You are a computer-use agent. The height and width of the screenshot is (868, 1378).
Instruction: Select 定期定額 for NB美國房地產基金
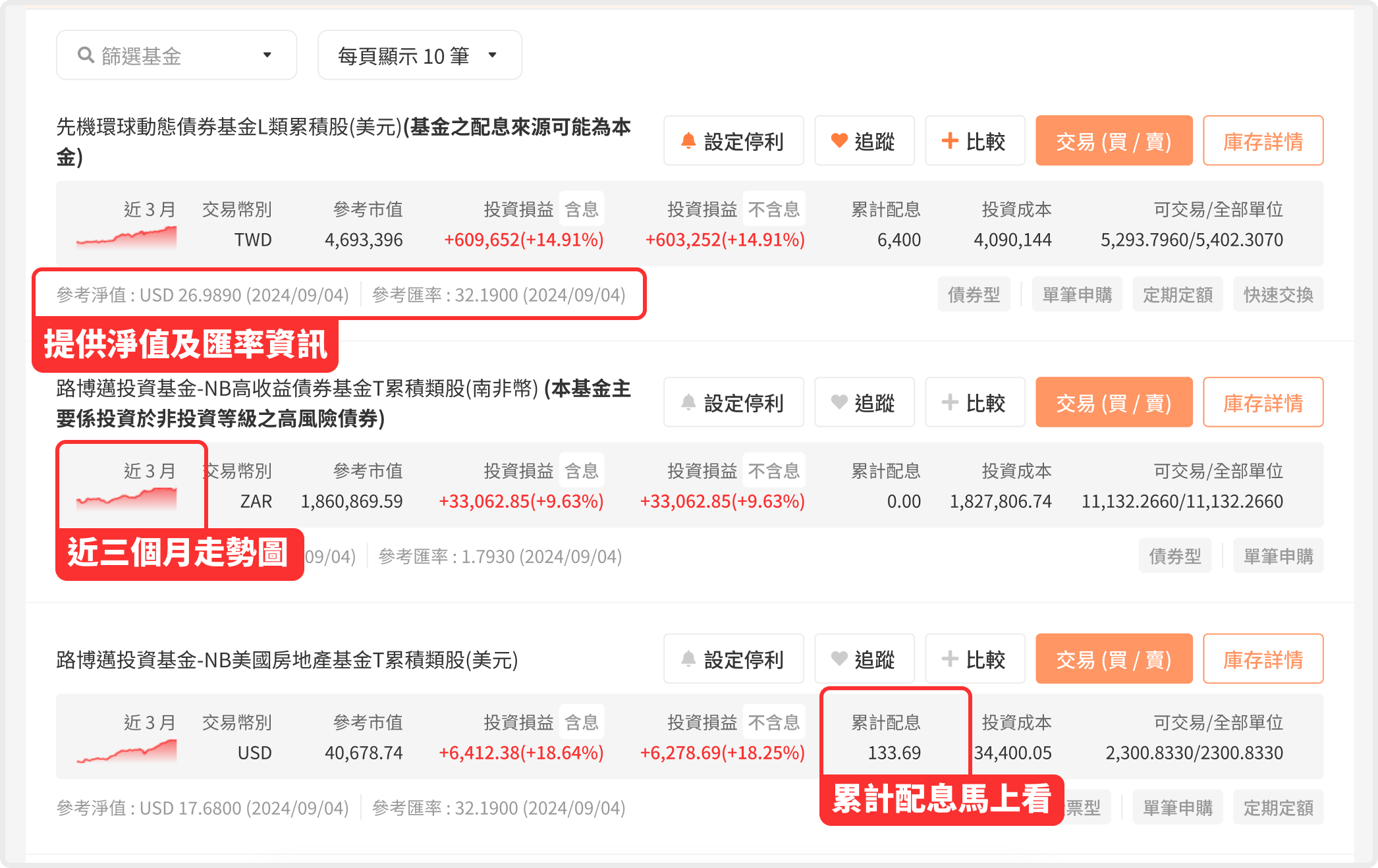tap(1278, 807)
